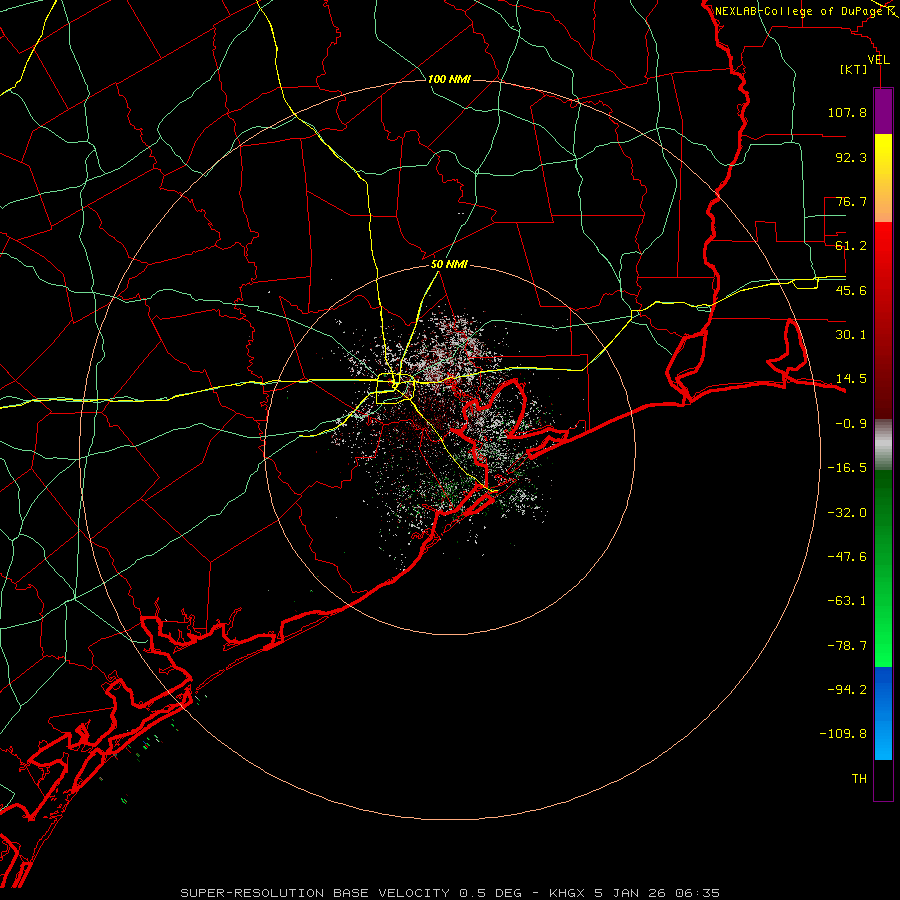Click the VEL legend heading
The image size is (900, 900).
(878, 60)
